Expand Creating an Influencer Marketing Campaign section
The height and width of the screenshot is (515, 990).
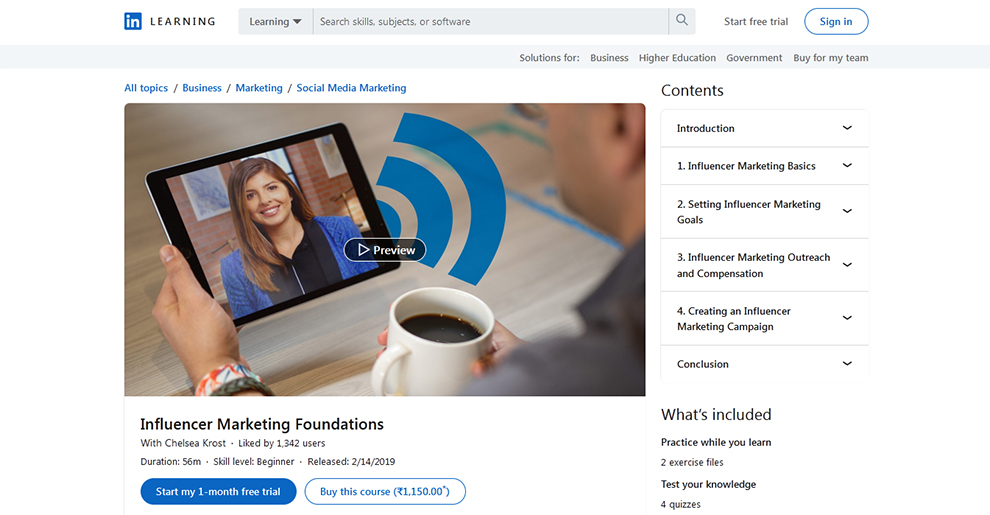click(x=765, y=319)
